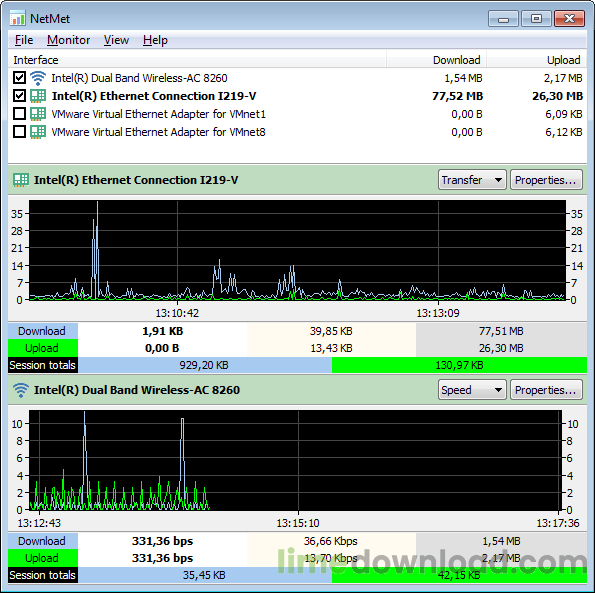The width and height of the screenshot is (595, 593).
Task: Sort by the Download column header
Action: pyautogui.click(x=436, y=60)
